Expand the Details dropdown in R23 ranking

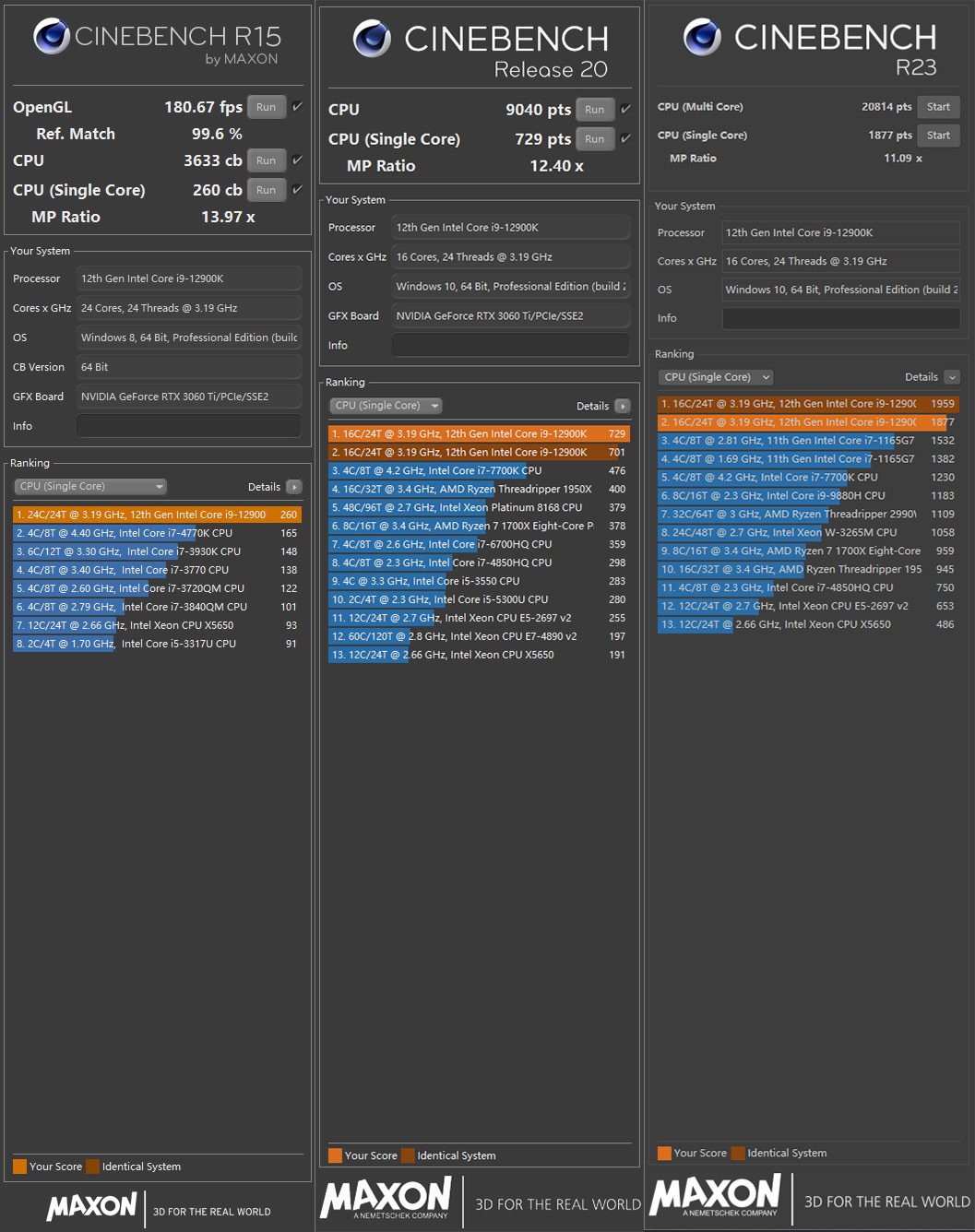pos(952,377)
